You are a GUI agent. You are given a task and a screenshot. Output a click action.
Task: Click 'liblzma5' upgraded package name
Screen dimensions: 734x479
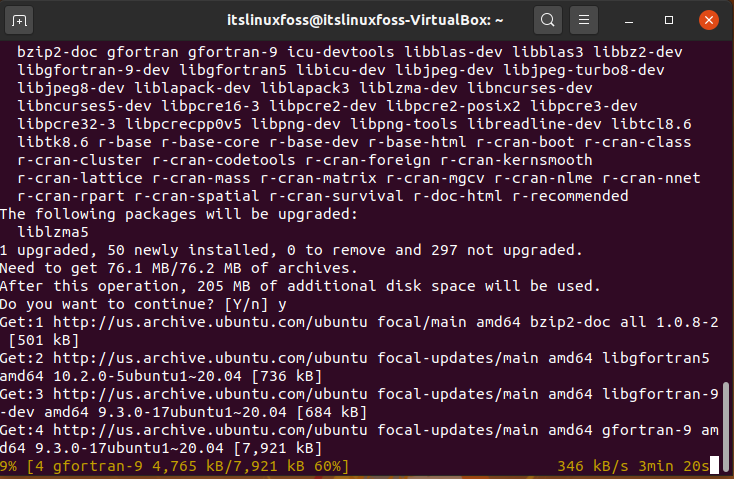pyautogui.click(x=53, y=232)
